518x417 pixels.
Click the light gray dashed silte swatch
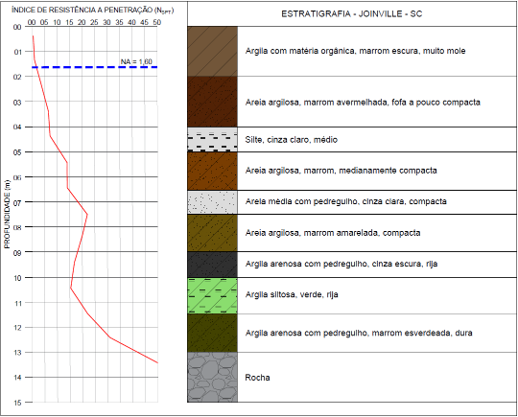click(x=212, y=139)
